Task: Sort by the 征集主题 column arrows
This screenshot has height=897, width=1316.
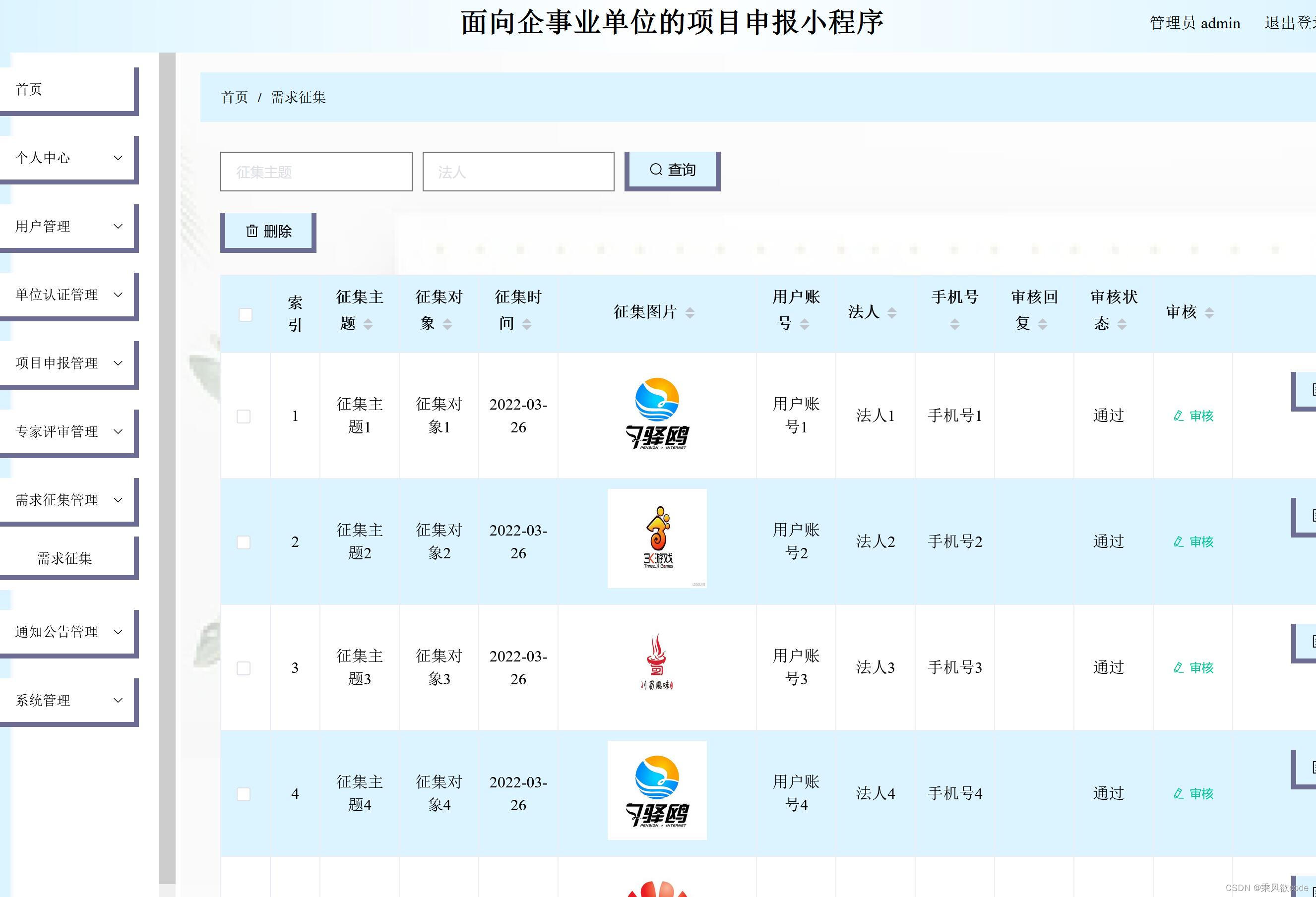Action: [368, 324]
